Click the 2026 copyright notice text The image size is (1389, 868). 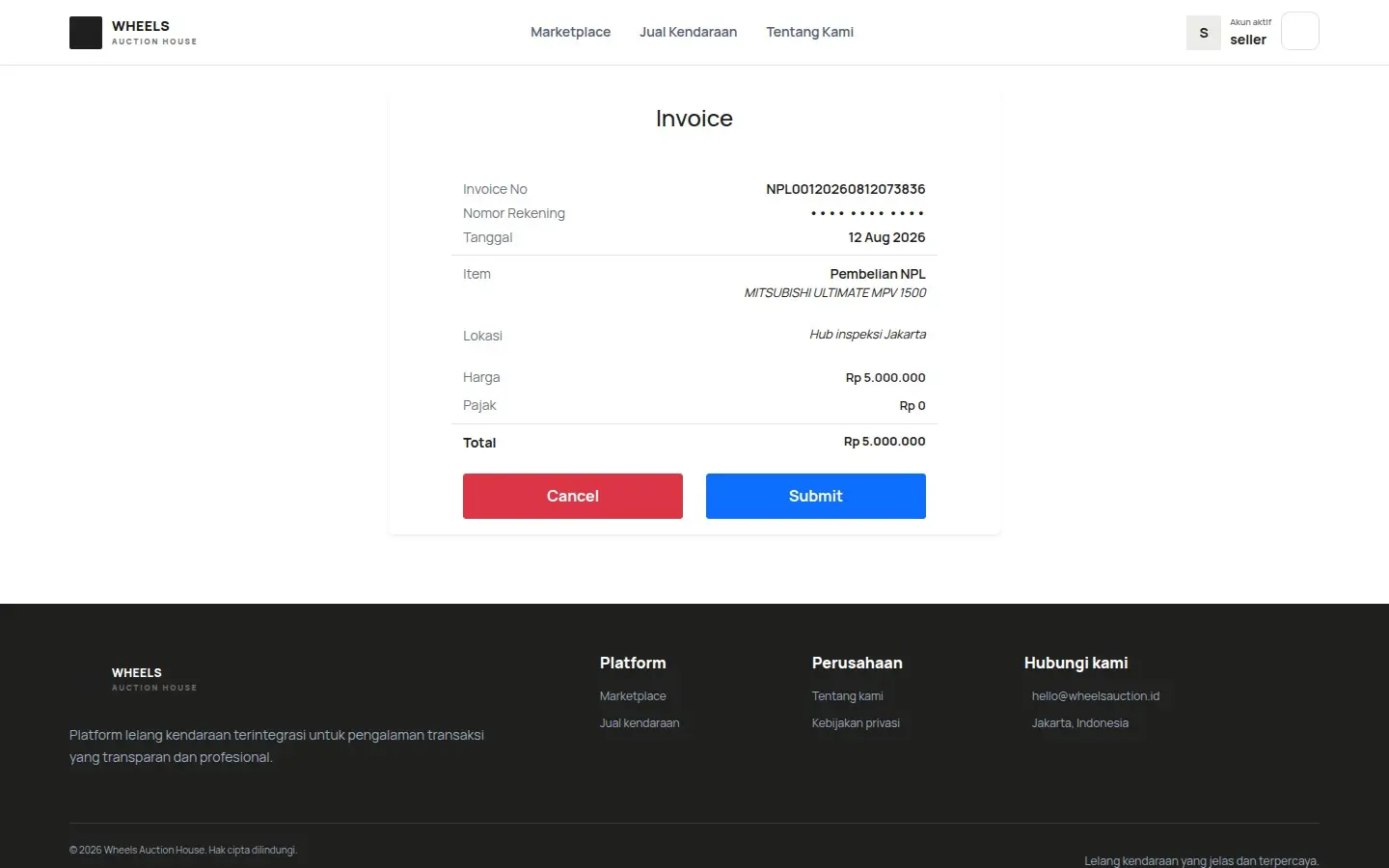coord(183,850)
